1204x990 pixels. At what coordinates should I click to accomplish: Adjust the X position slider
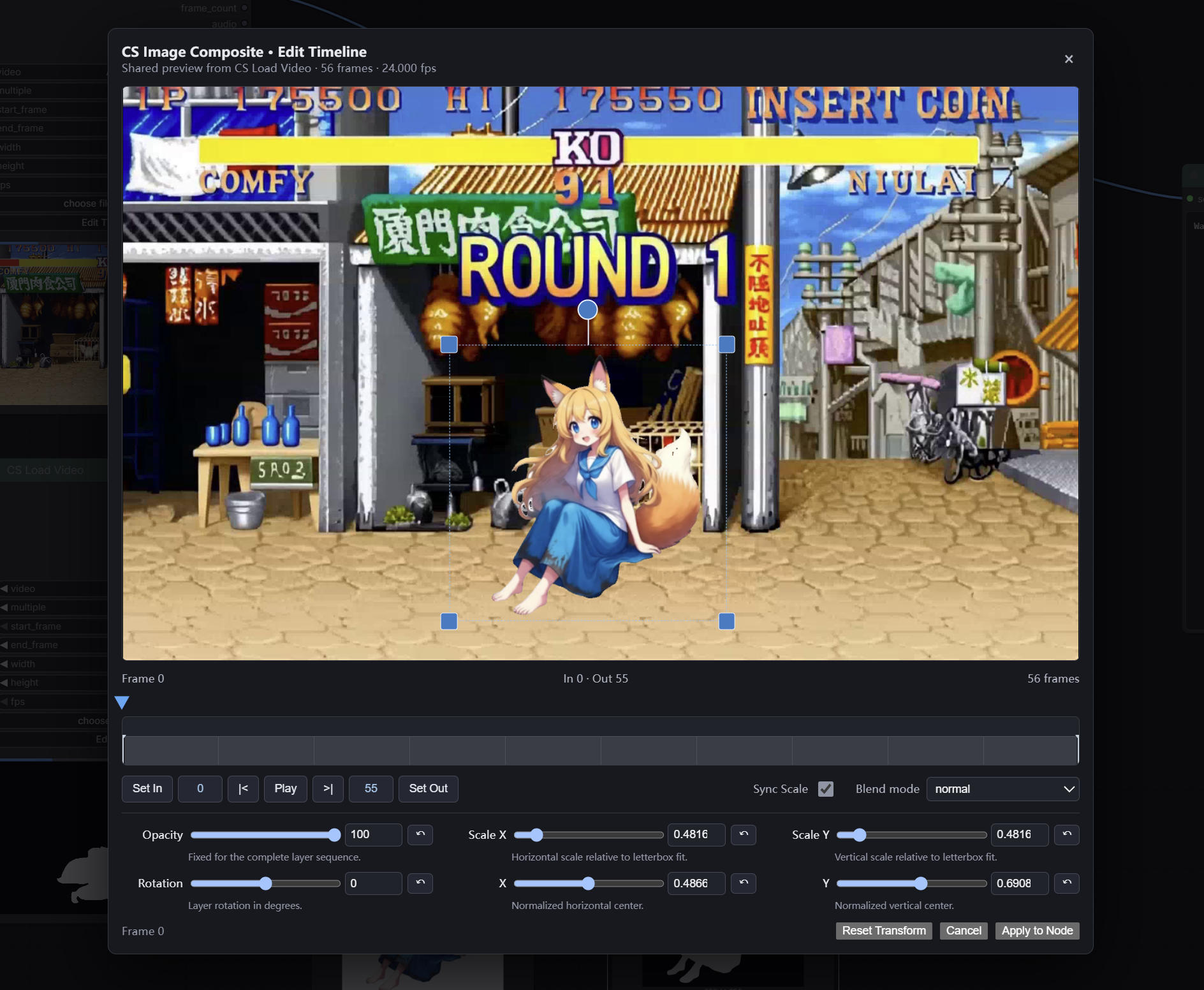(x=589, y=883)
